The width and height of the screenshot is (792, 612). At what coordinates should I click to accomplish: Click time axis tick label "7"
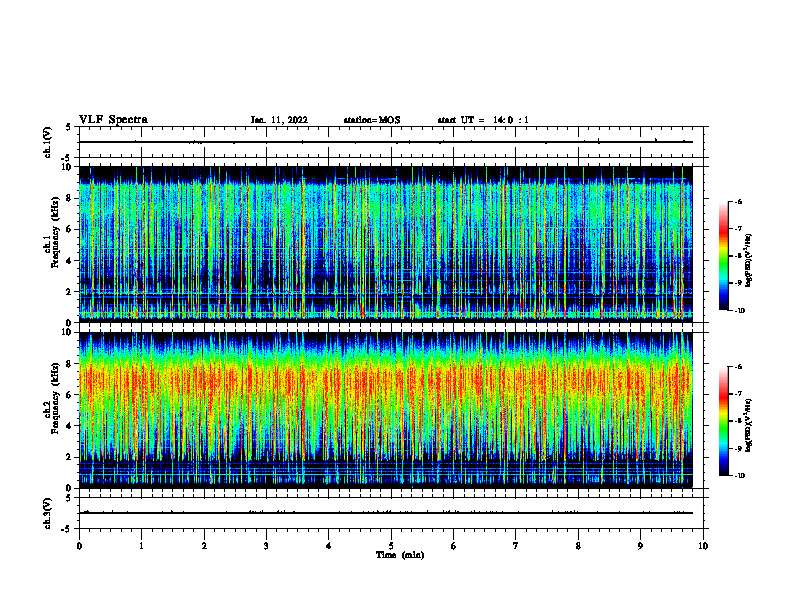pyautogui.click(x=516, y=546)
